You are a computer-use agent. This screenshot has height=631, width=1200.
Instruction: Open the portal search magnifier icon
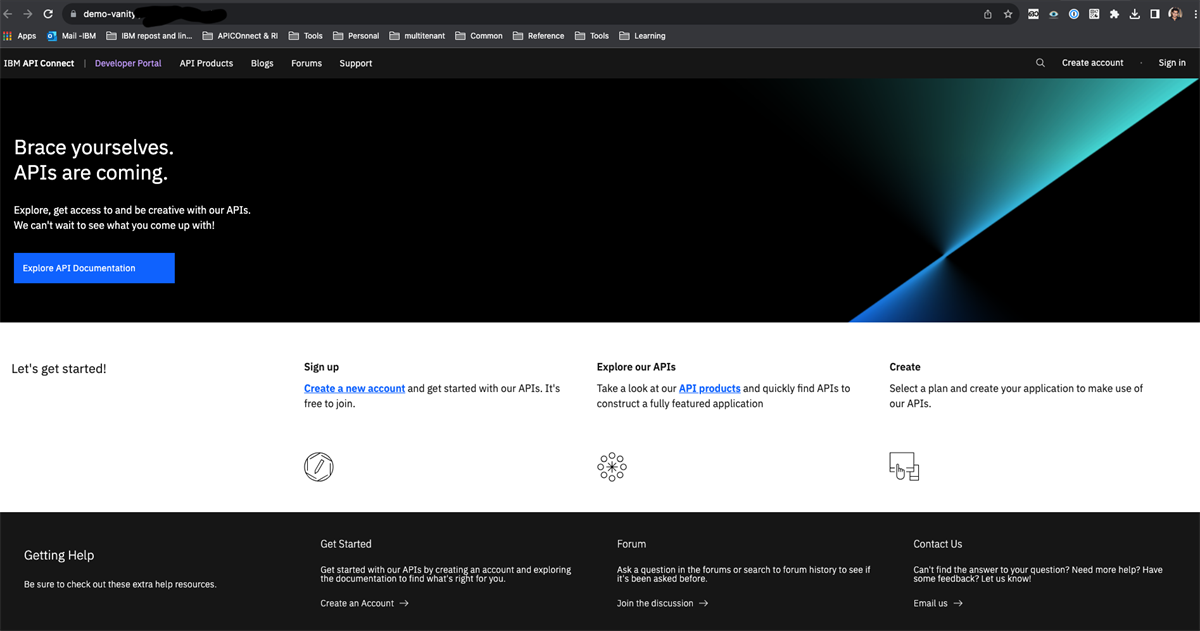click(1040, 62)
